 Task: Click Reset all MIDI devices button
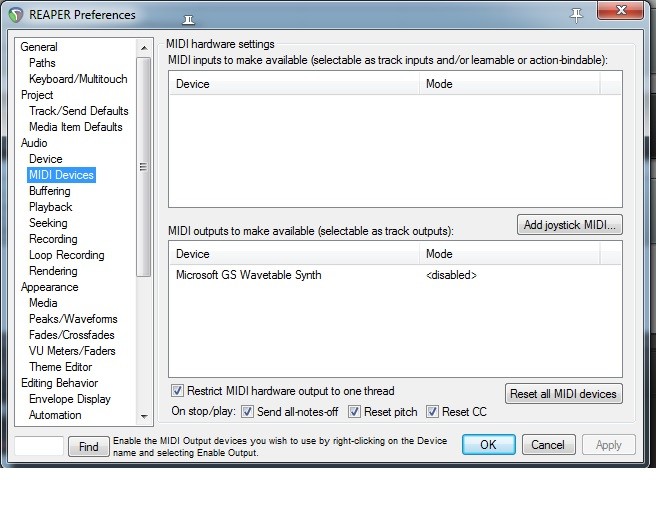563,394
